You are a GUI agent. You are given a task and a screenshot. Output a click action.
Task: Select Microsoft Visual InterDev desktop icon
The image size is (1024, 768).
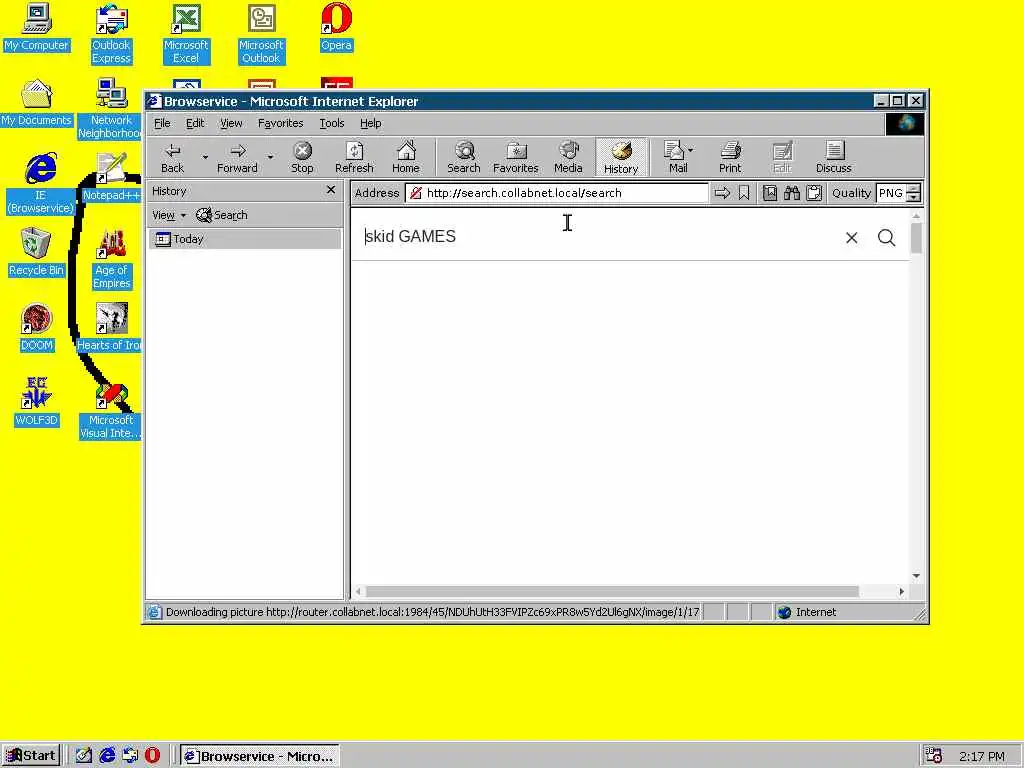(x=110, y=409)
